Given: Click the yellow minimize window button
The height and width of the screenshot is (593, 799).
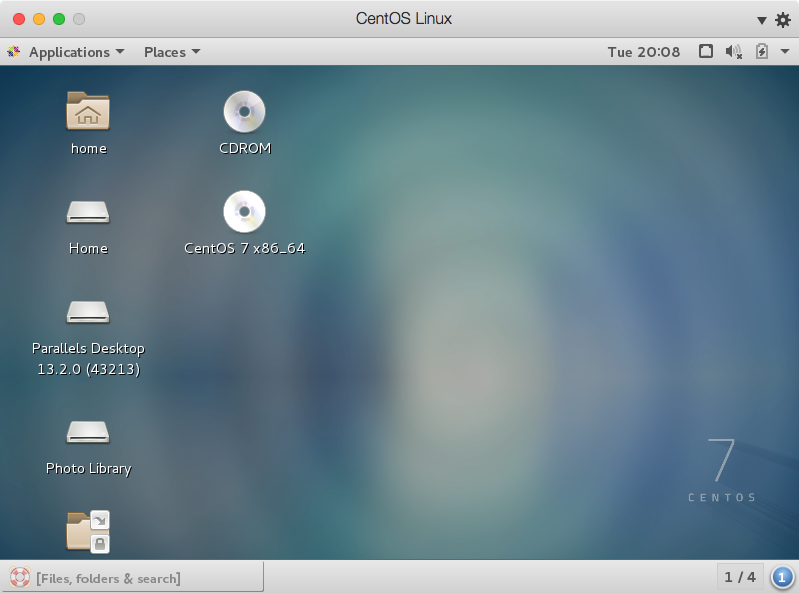Looking at the screenshot, I should coord(39,19).
